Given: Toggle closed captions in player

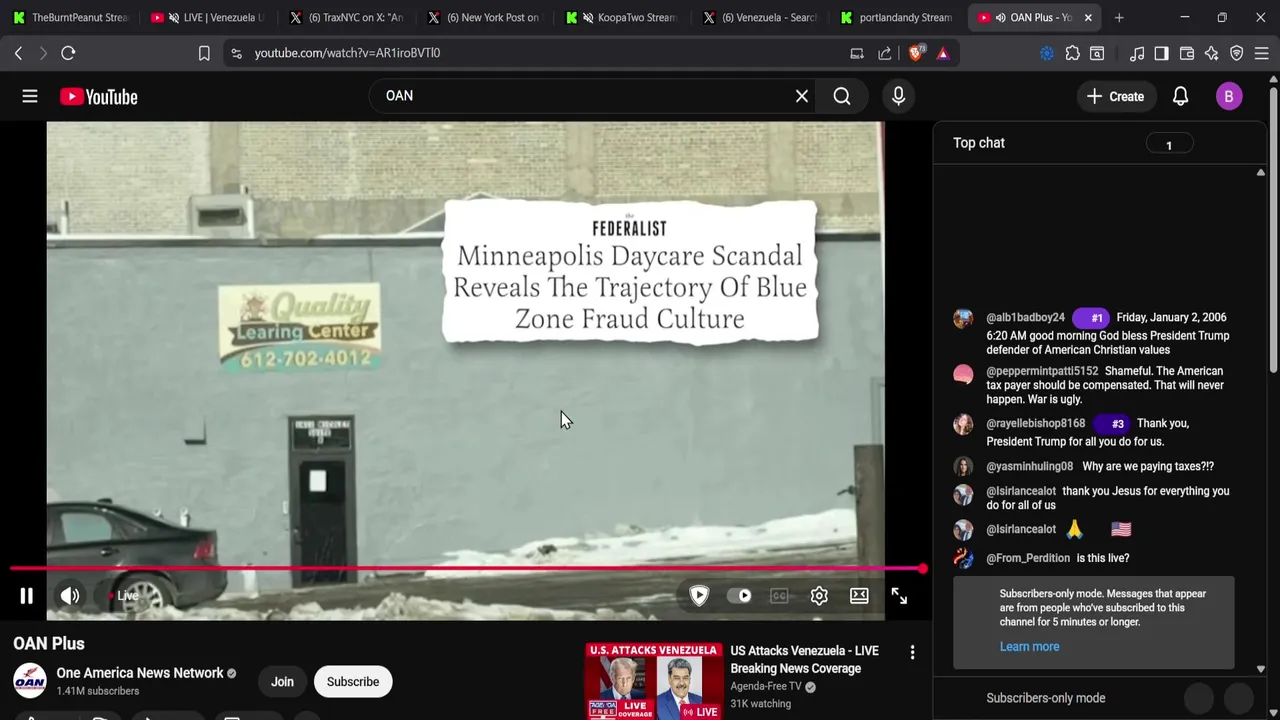Looking at the screenshot, I should [779, 596].
